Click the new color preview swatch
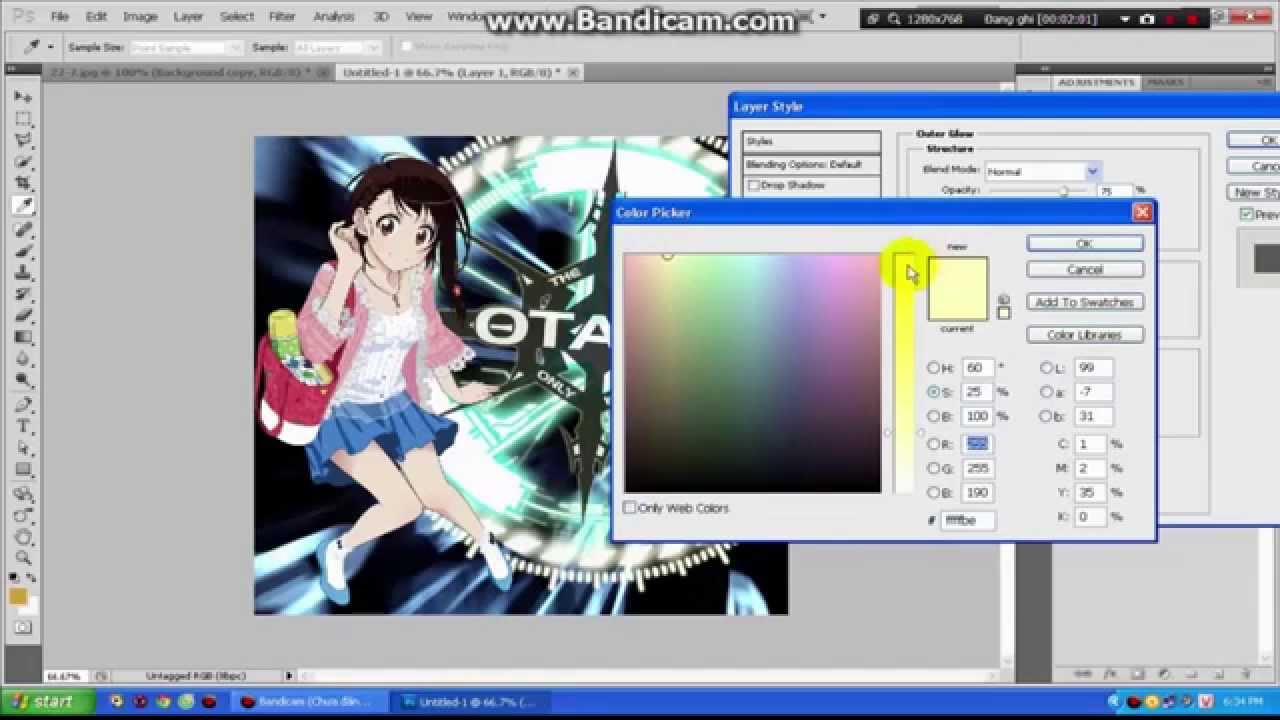Viewport: 1280px width, 720px height. click(x=957, y=273)
